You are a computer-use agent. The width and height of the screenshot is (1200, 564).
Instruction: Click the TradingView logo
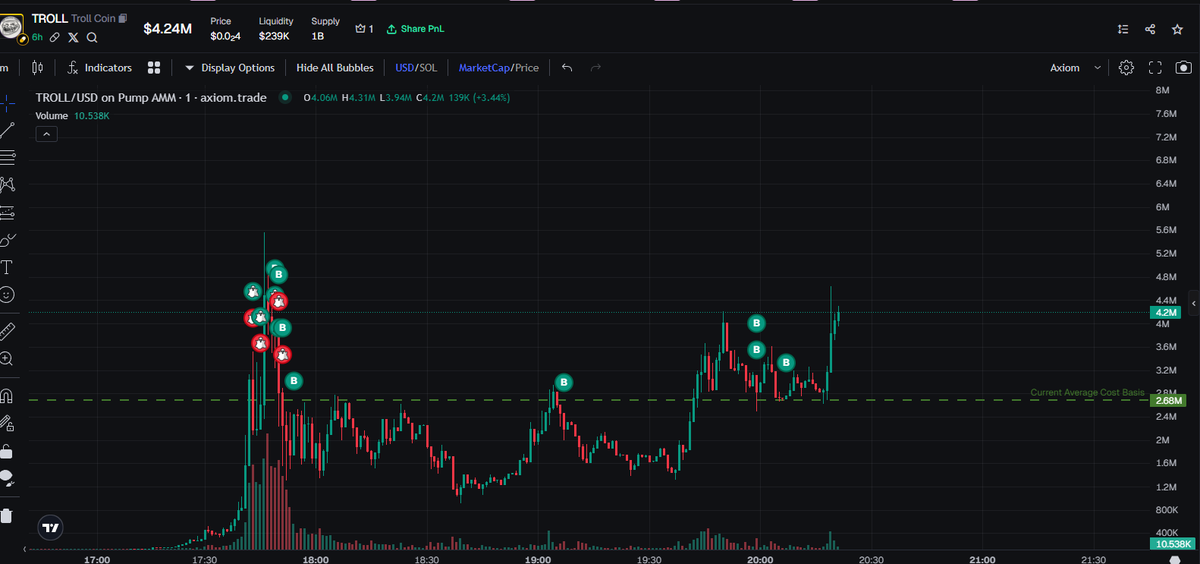coord(50,527)
